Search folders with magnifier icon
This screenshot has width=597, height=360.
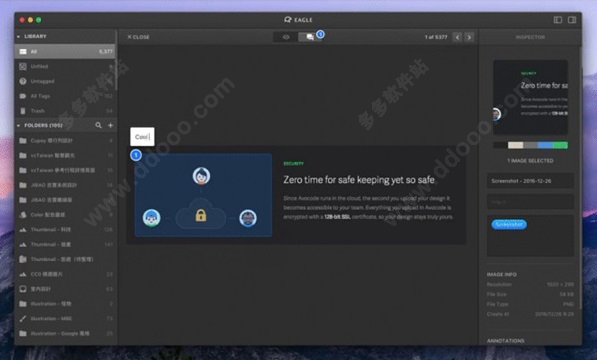98,125
